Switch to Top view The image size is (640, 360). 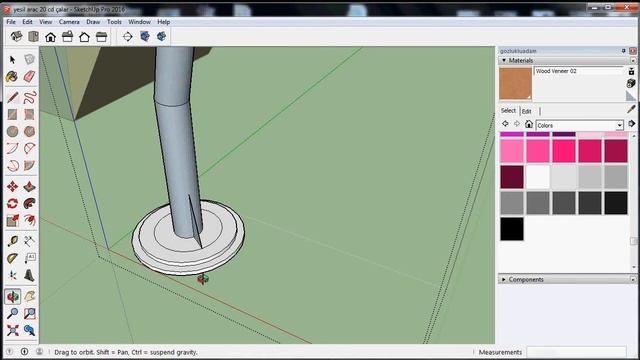(33, 37)
